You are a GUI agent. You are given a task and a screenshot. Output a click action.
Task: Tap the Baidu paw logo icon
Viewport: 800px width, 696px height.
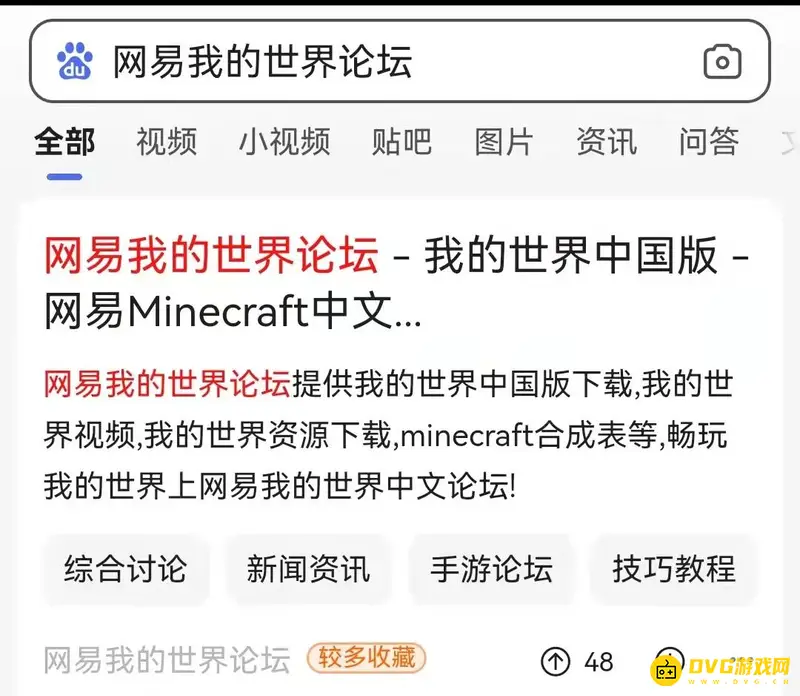tap(74, 61)
